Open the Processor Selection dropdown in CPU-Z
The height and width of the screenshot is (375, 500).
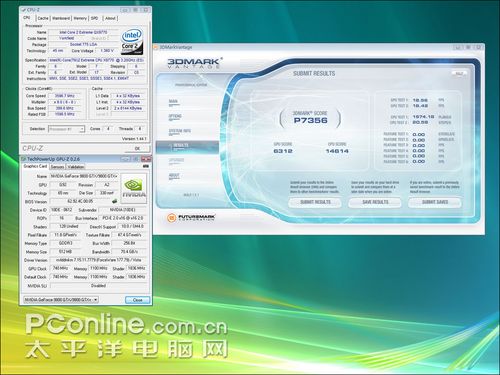(67, 129)
